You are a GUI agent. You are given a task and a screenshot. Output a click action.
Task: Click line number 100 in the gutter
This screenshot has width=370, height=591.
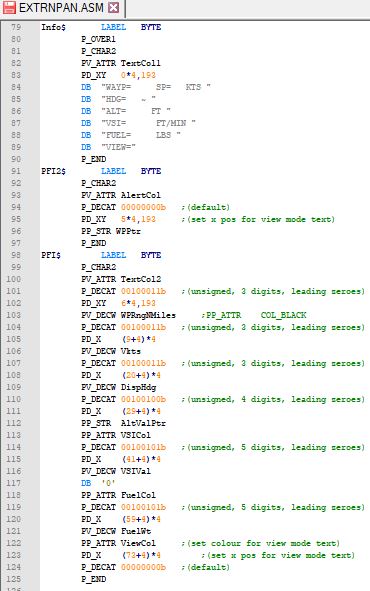(14, 279)
